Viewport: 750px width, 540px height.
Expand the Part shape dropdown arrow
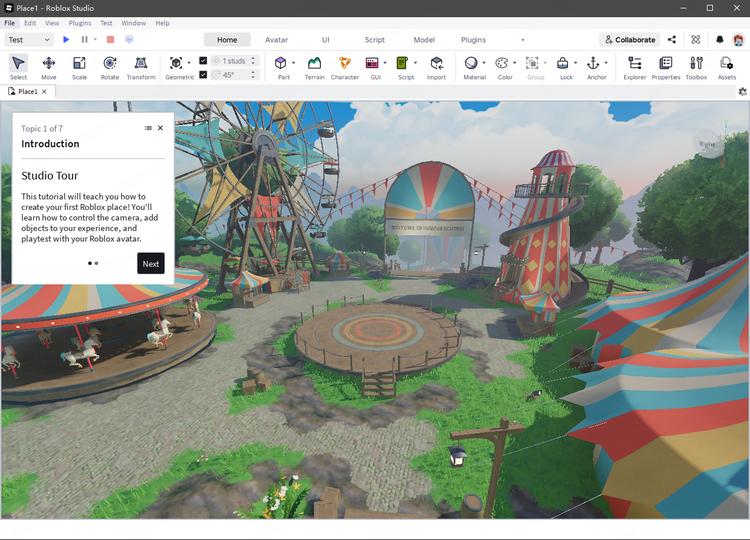pyautogui.click(x=293, y=63)
